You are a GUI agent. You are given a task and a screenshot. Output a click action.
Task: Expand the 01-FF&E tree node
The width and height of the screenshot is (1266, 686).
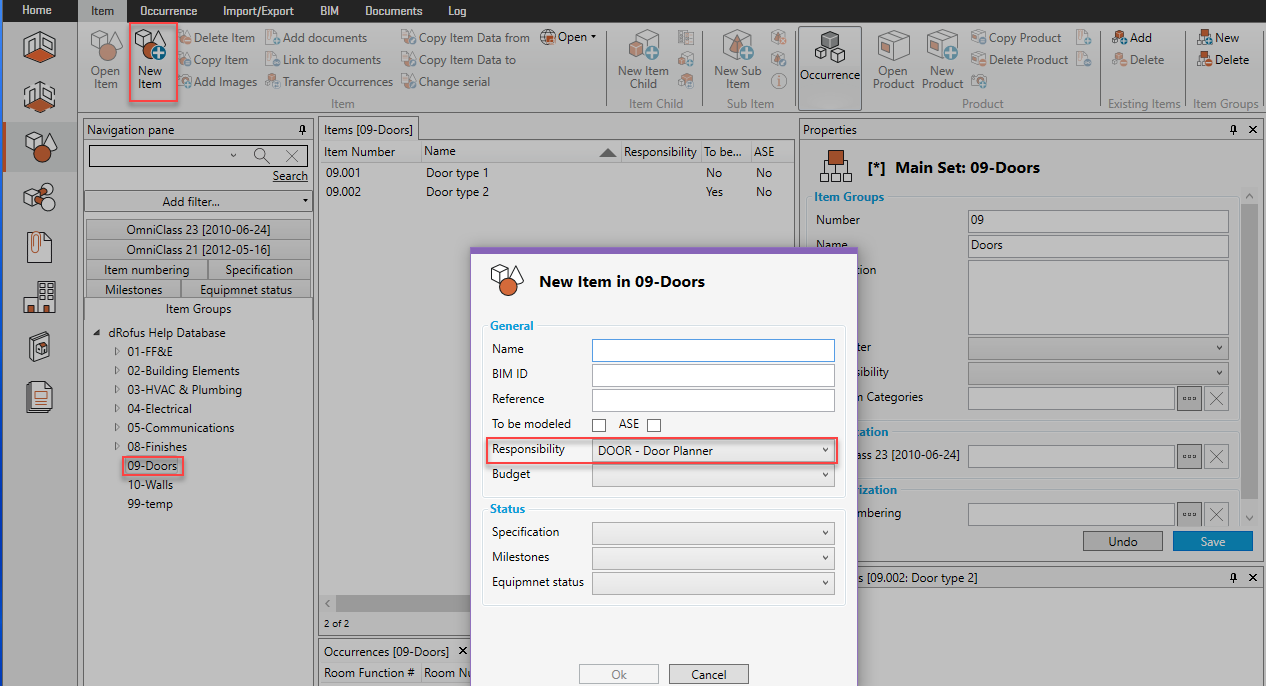click(x=117, y=352)
